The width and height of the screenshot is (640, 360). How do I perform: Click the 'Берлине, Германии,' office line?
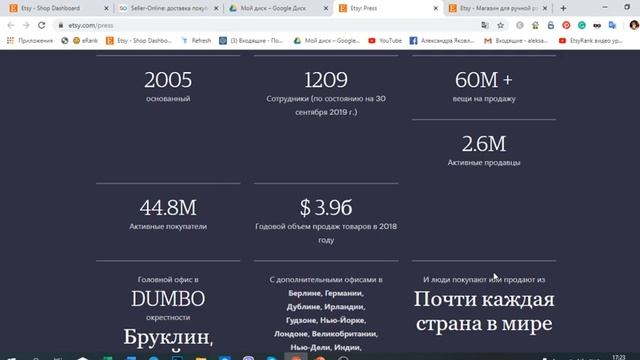(326, 293)
